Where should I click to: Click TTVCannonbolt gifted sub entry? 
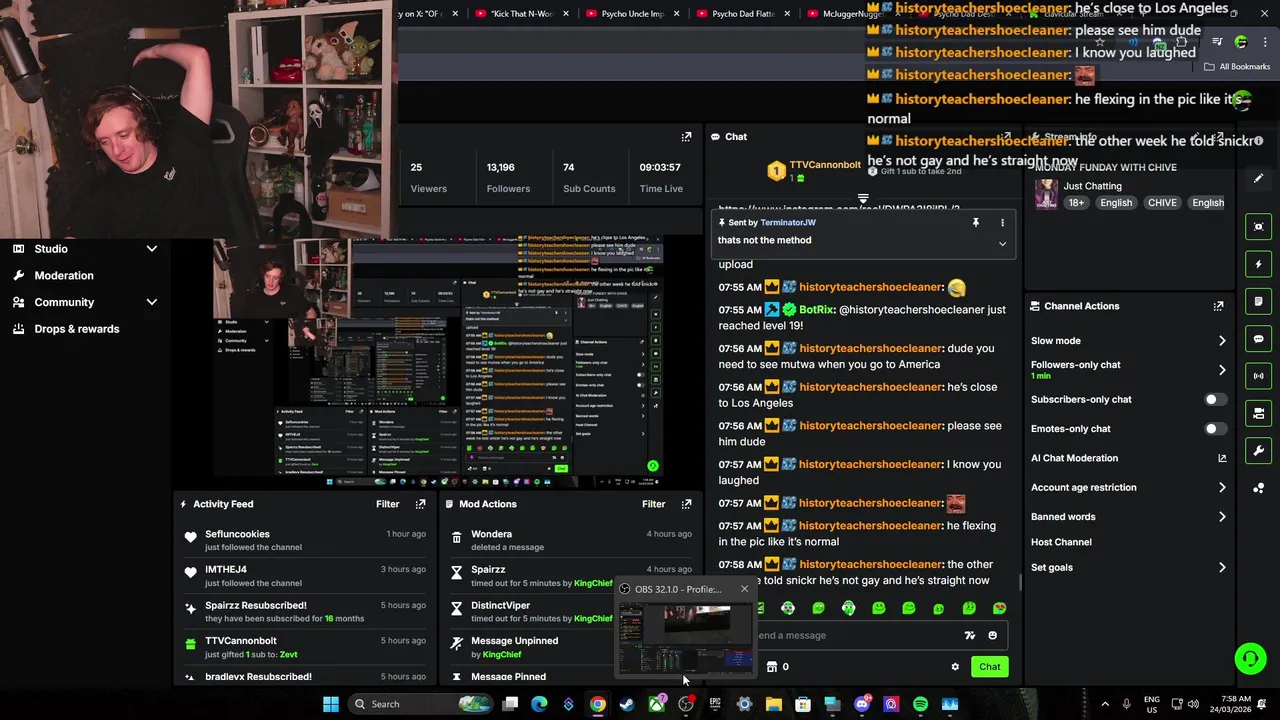pyautogui.click(x=307, y=647)
